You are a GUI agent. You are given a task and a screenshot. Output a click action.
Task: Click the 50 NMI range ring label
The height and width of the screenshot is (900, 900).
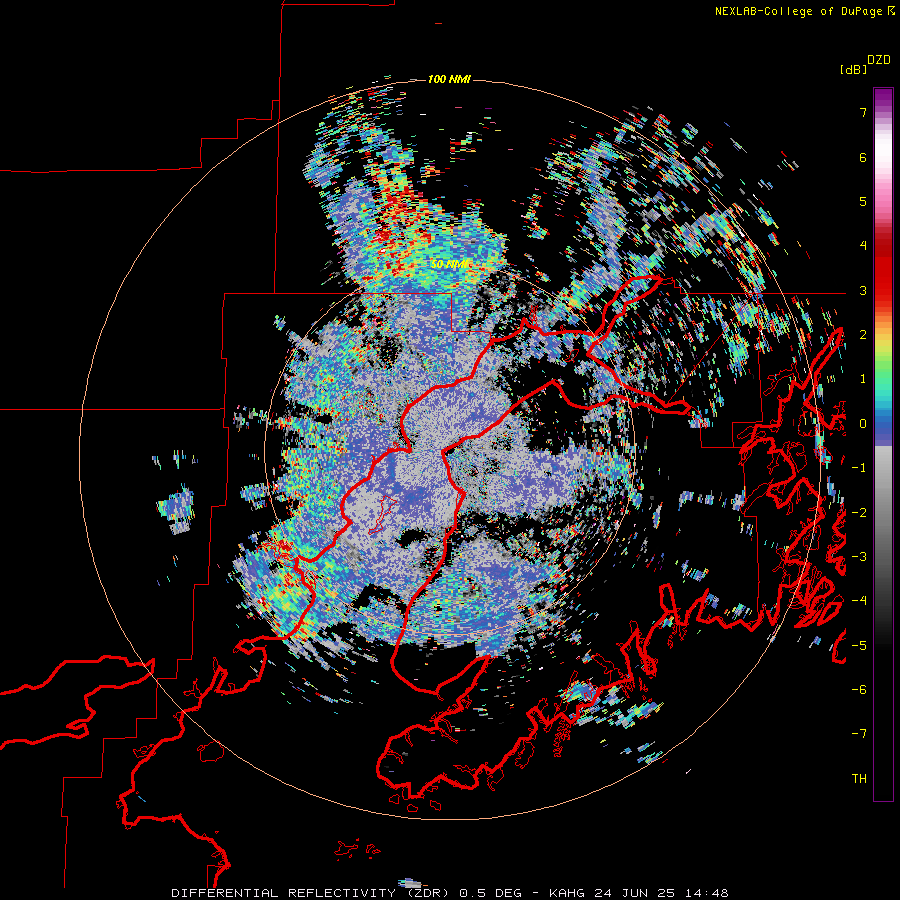451,264
